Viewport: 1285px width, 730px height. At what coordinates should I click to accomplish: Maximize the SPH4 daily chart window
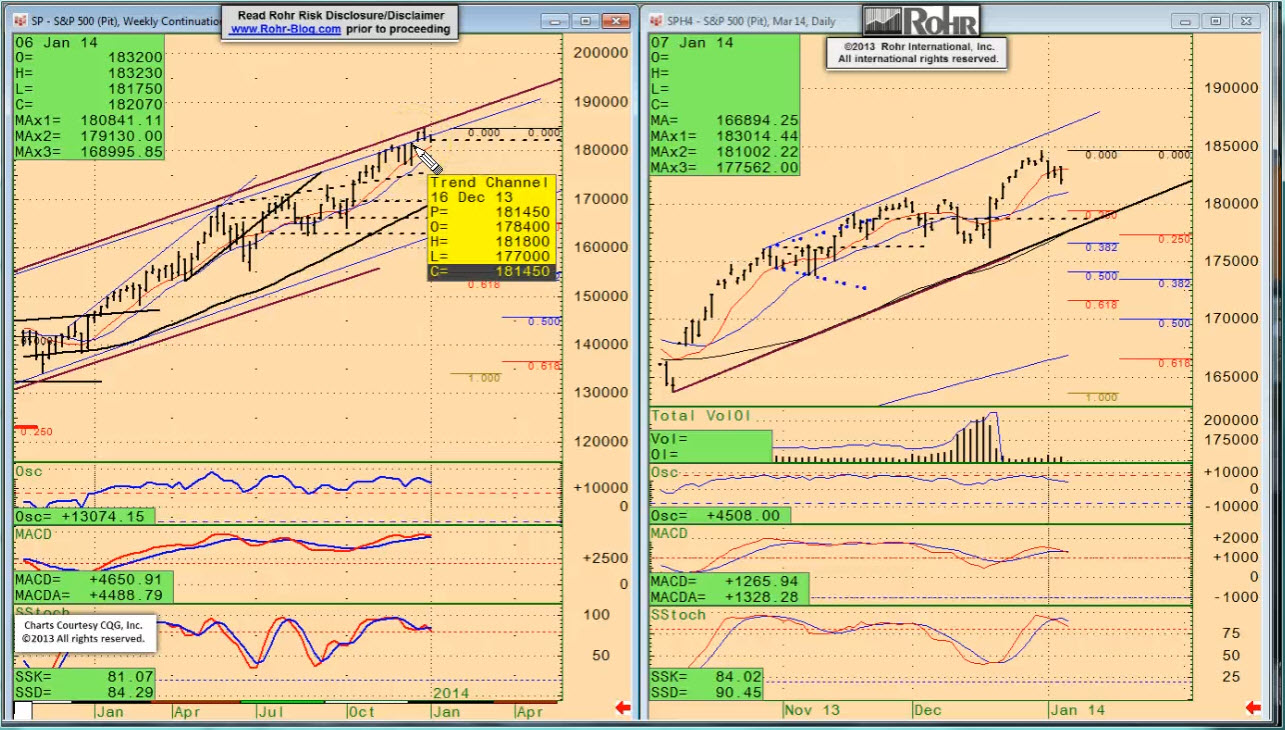point(1216,21)
